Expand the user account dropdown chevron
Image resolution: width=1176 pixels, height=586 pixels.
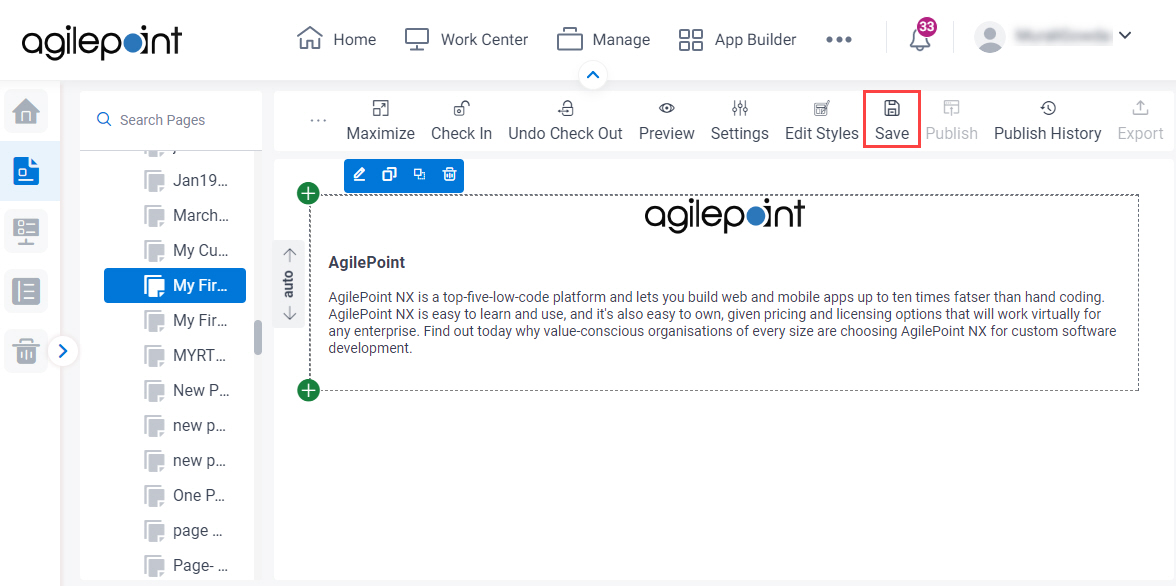coord(1124,35)
